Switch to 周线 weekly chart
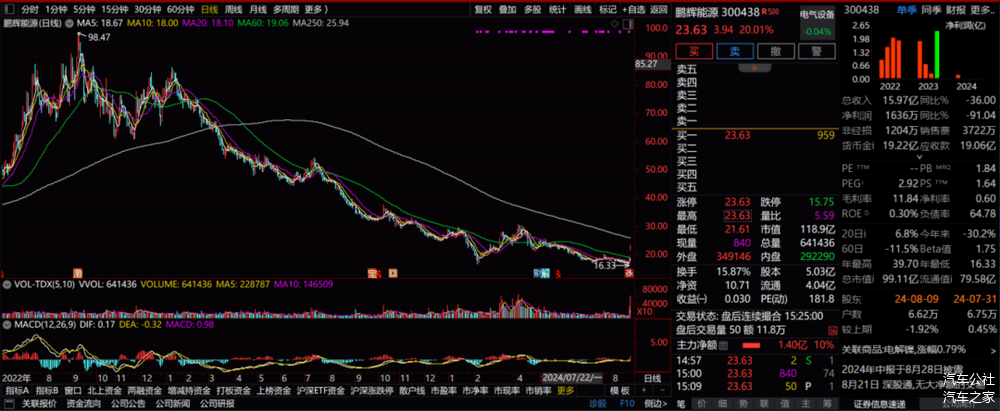 coord(233,10)
